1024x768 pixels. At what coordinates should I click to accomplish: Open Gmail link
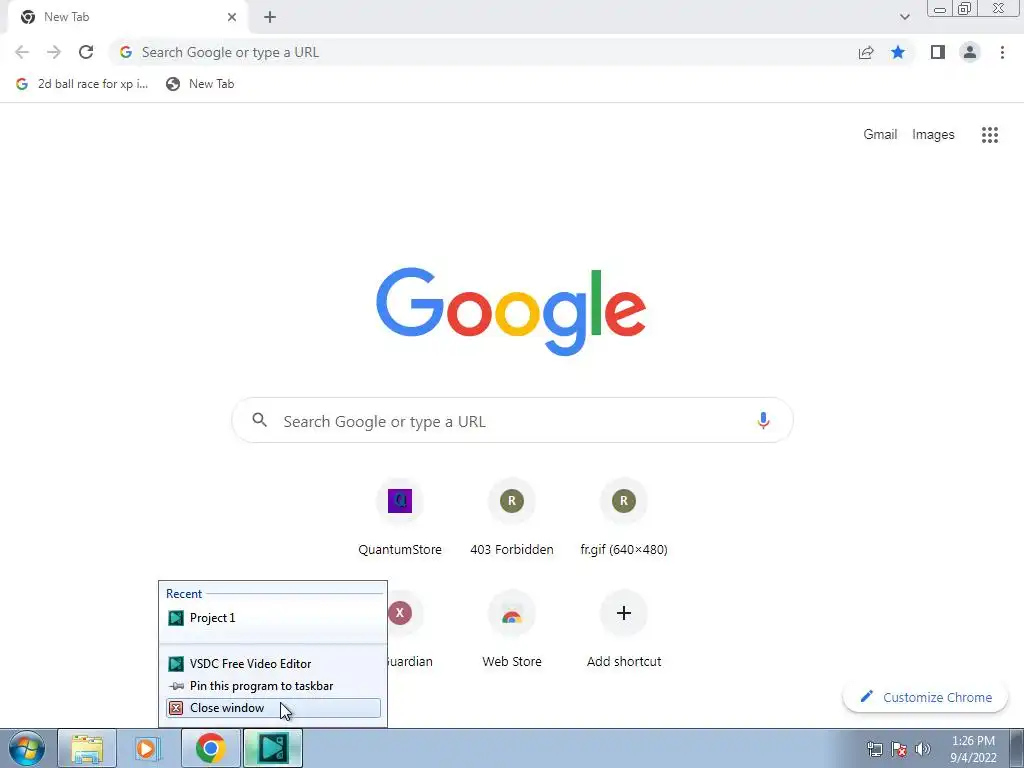point(880,135)
